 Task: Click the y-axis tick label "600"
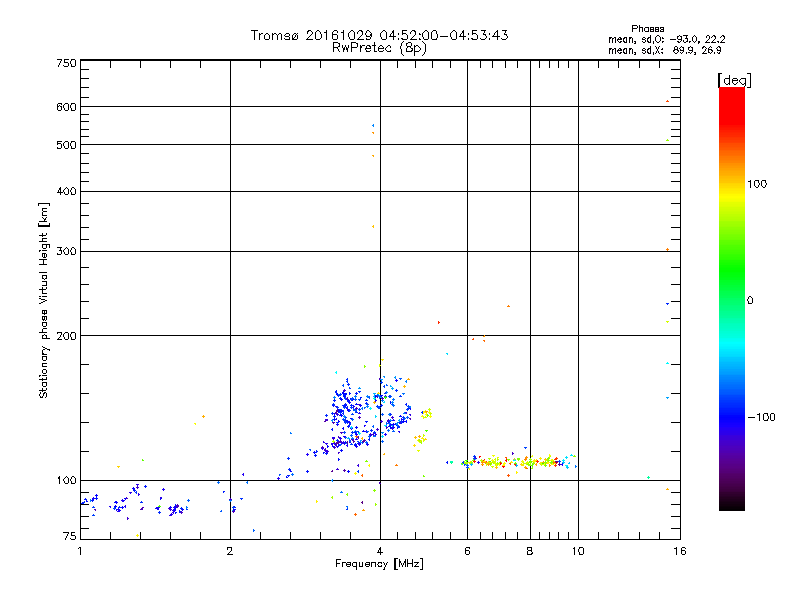[66, 107]
